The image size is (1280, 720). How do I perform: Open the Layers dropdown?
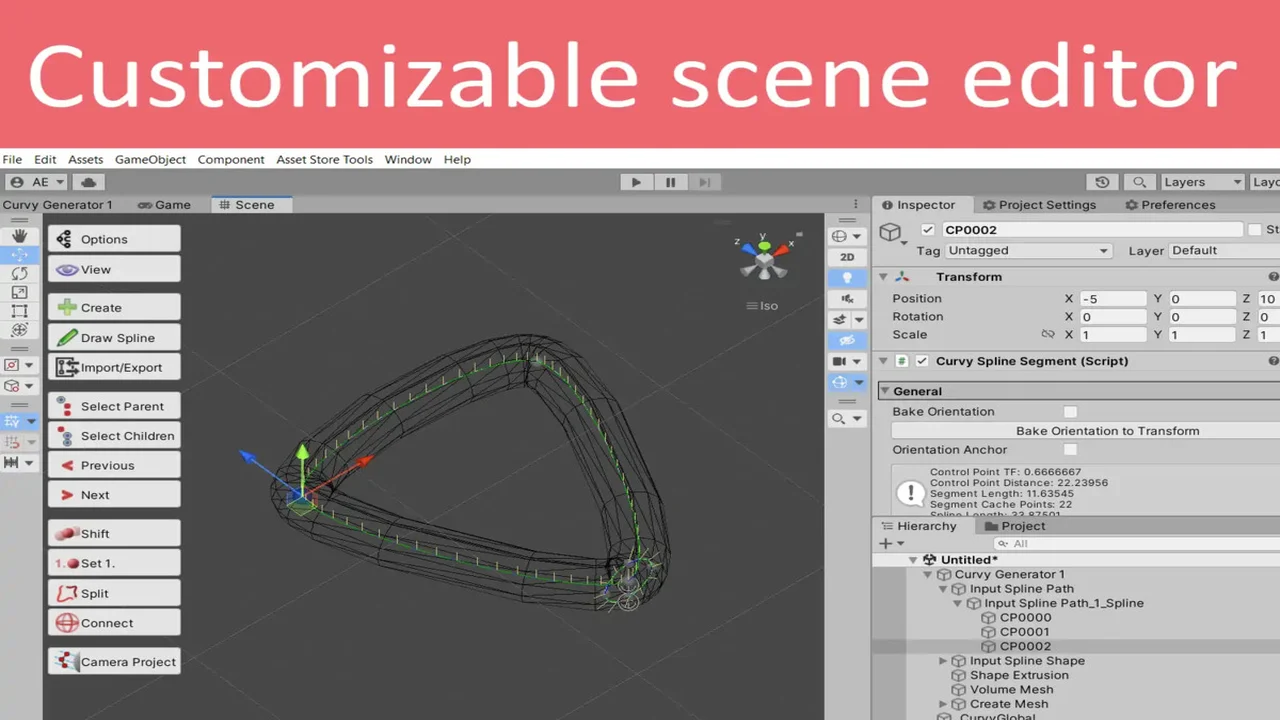click(x=1202, y=182)
